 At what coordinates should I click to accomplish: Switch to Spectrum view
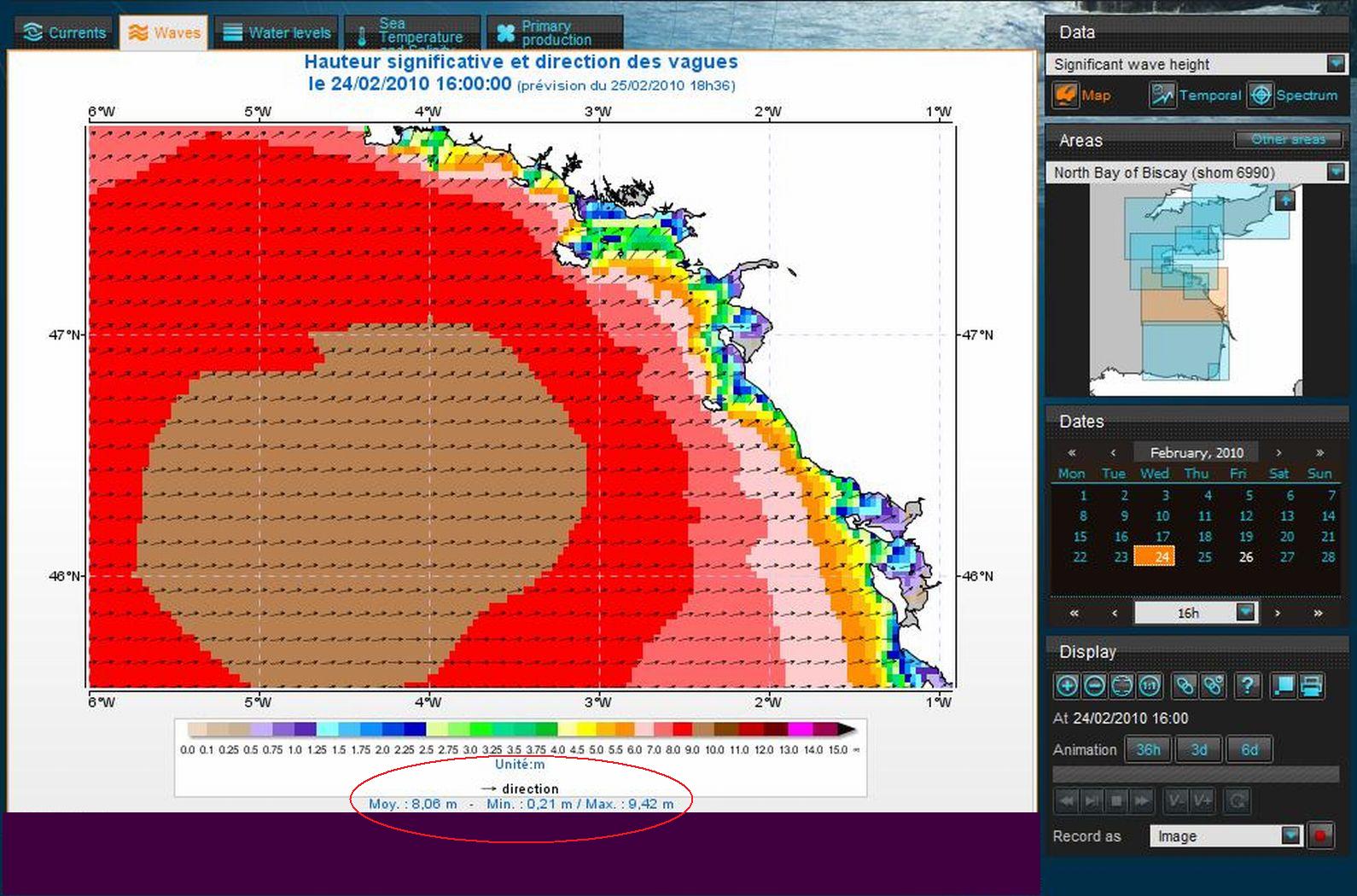(x=1293, y=95)
